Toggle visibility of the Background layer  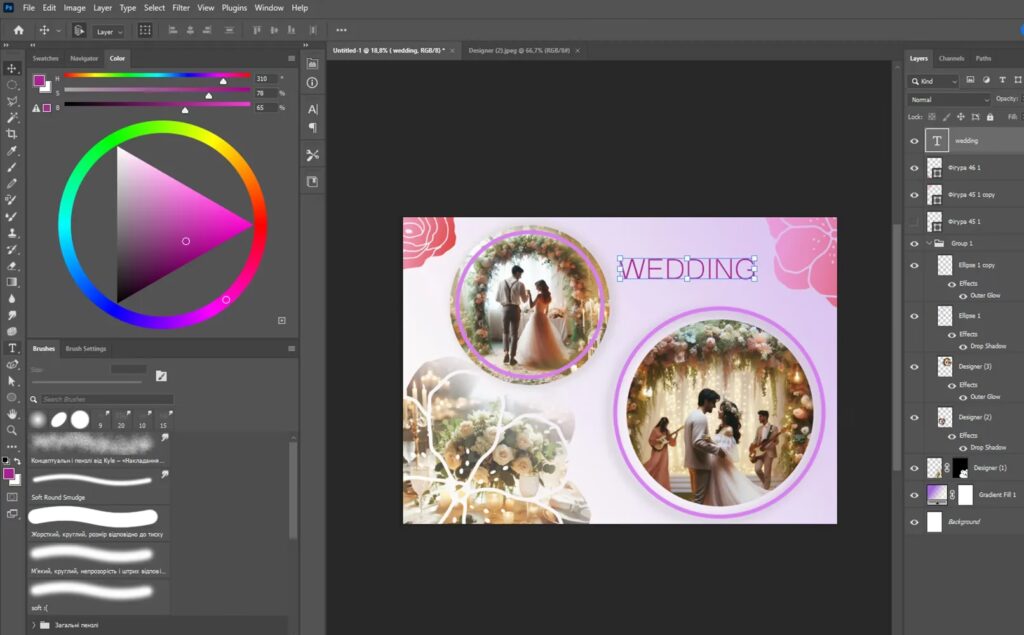[x=914, y=522]
